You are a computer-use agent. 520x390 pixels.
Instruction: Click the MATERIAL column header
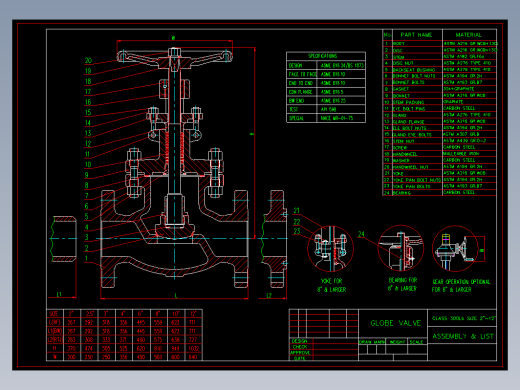click(468, 35)
